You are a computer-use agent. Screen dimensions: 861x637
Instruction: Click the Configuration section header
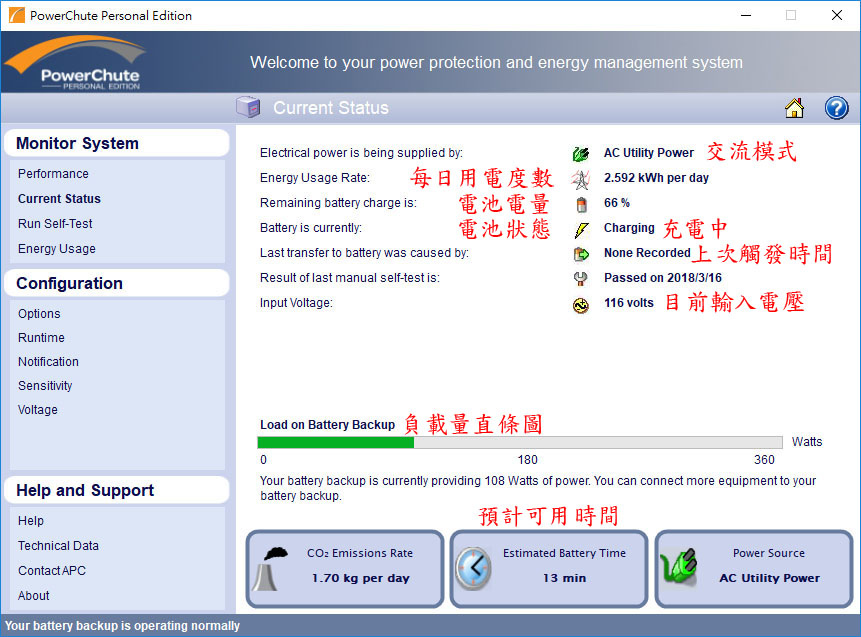point(116,283)
